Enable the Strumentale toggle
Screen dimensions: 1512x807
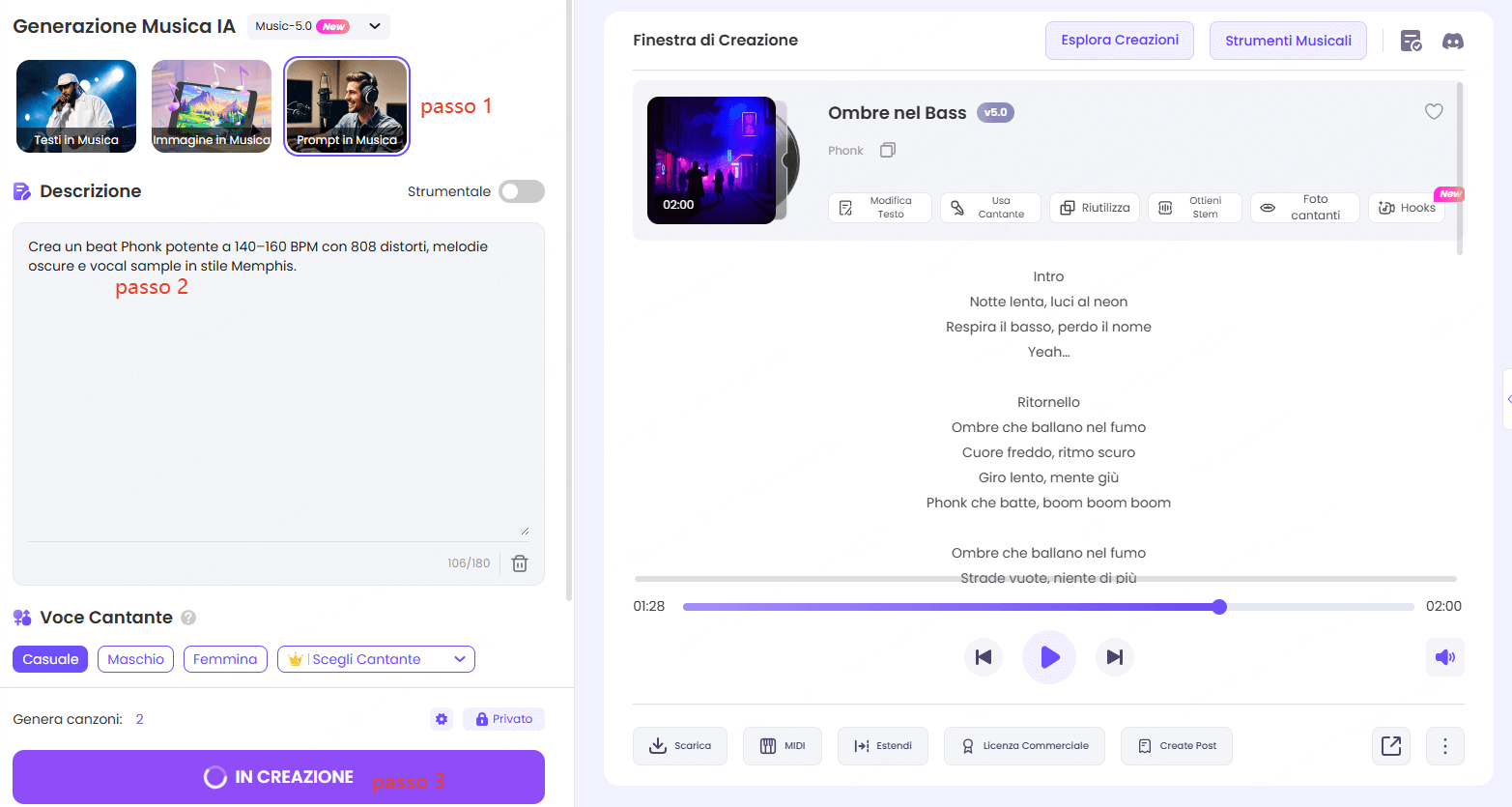tap(521, 191)
